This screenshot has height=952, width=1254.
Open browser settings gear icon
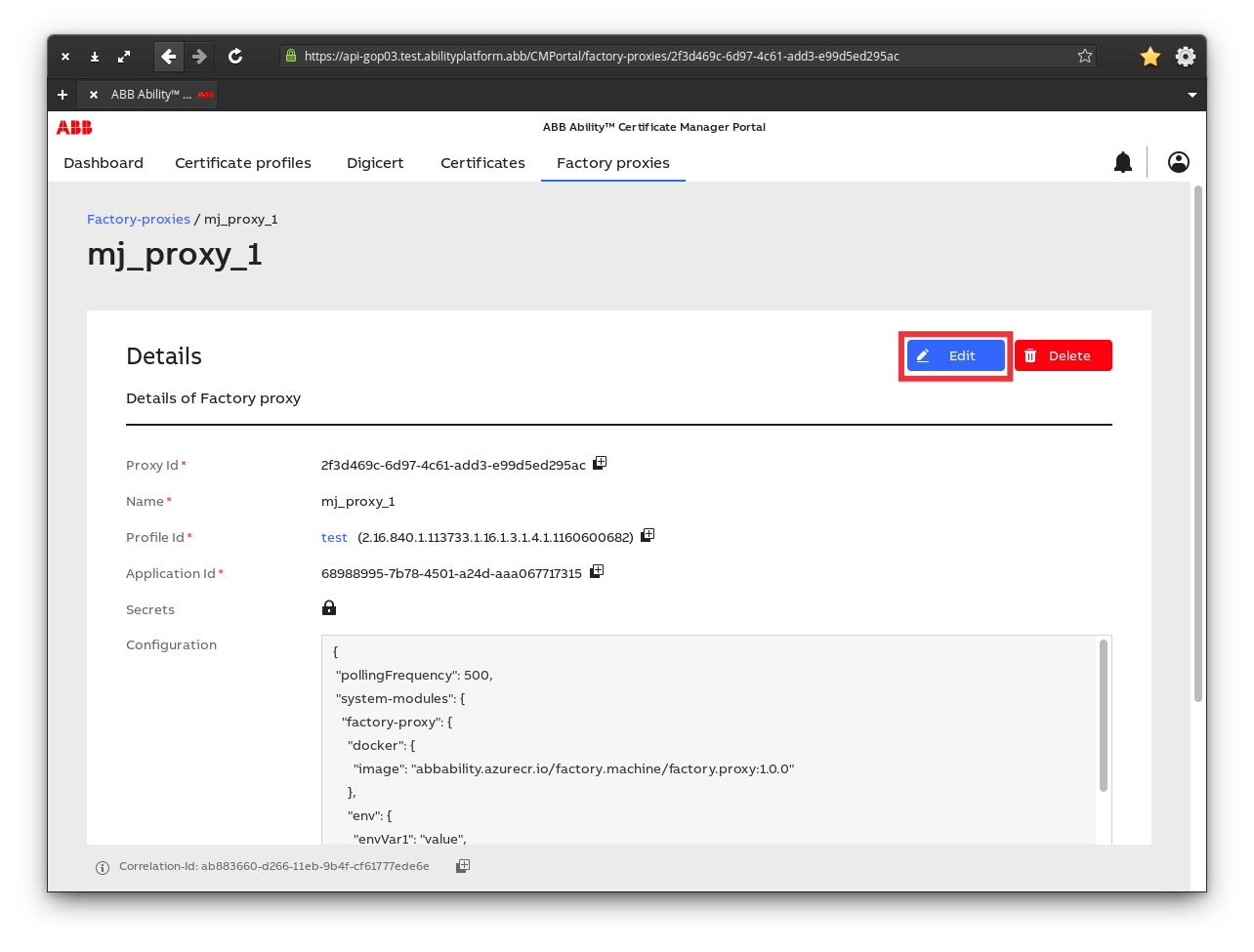coord(1185,57)
